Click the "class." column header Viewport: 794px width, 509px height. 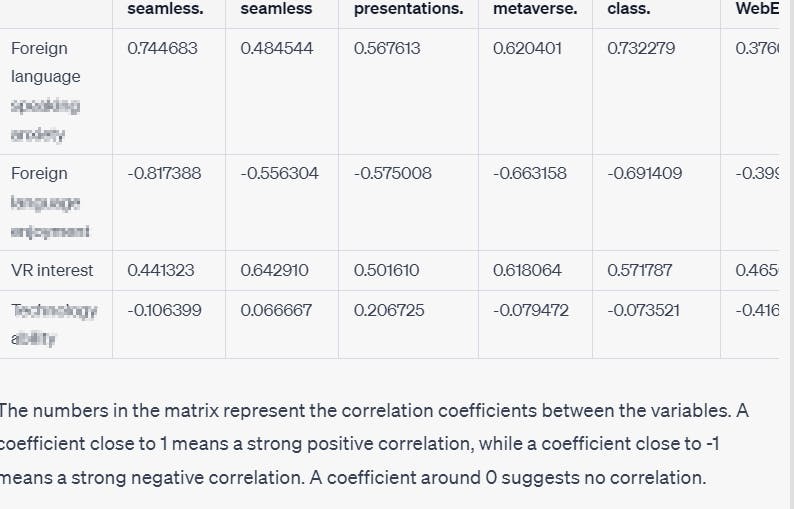tap(628, 9)
